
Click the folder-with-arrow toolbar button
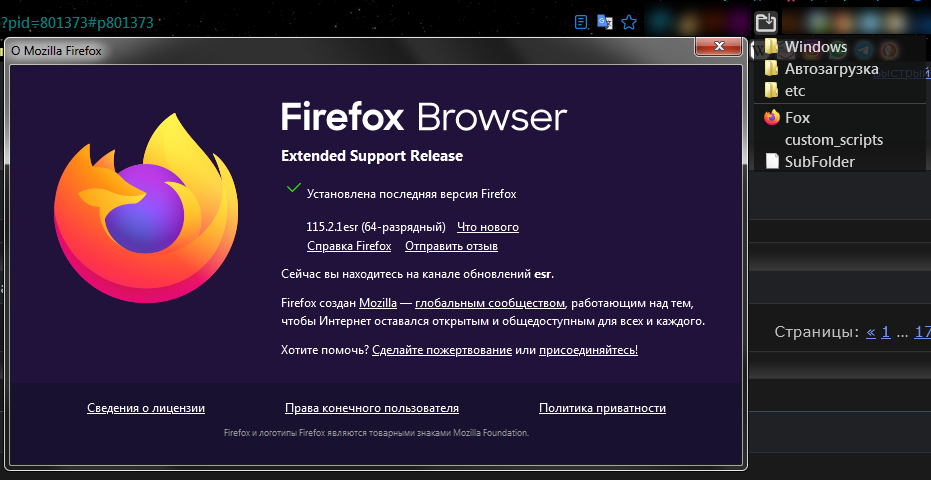pos(766,23)
